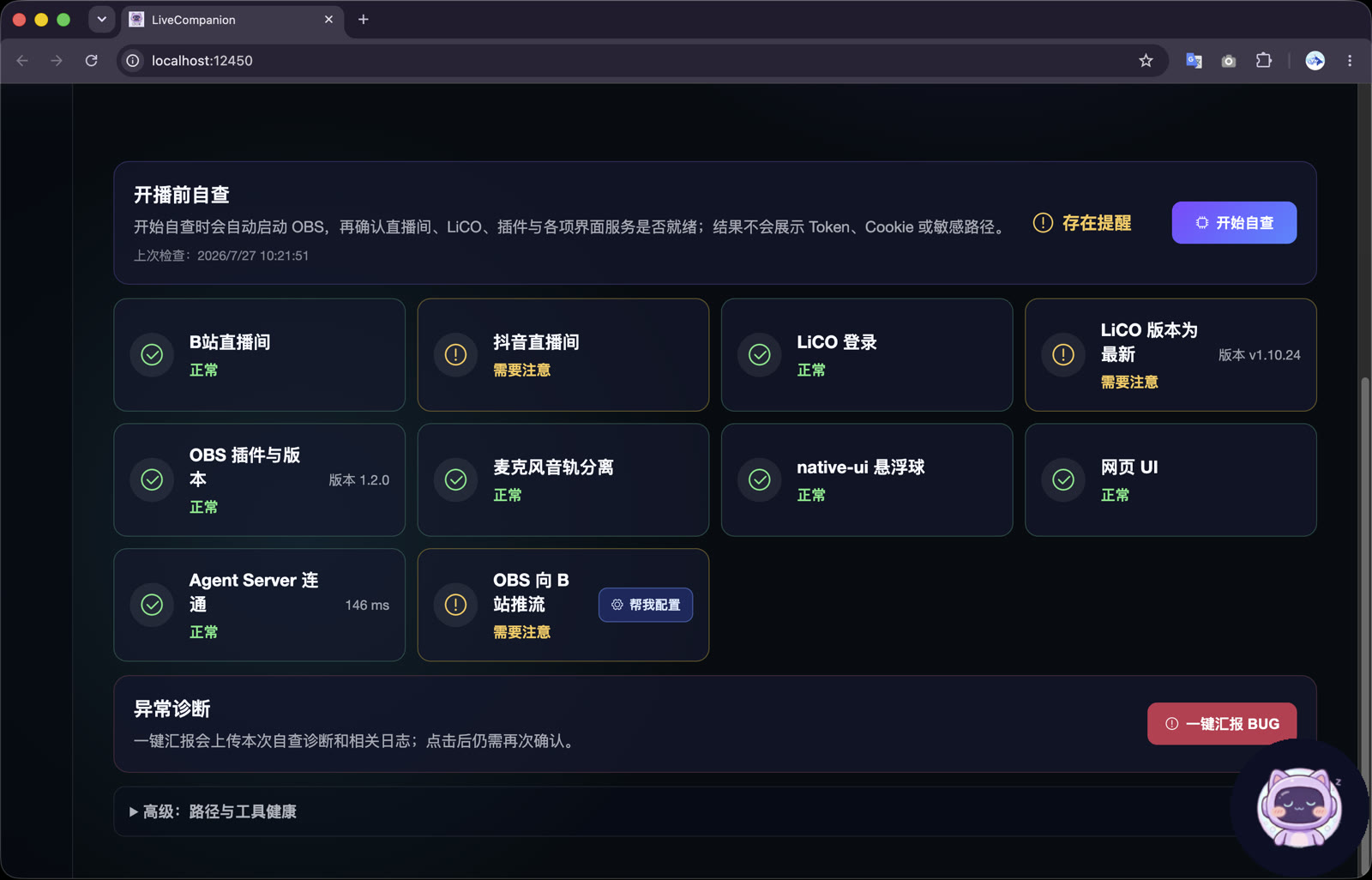Click the LiCO 版本为最新 warning icon
This screenshot has width=1372, height=880.
[1063, 355]
